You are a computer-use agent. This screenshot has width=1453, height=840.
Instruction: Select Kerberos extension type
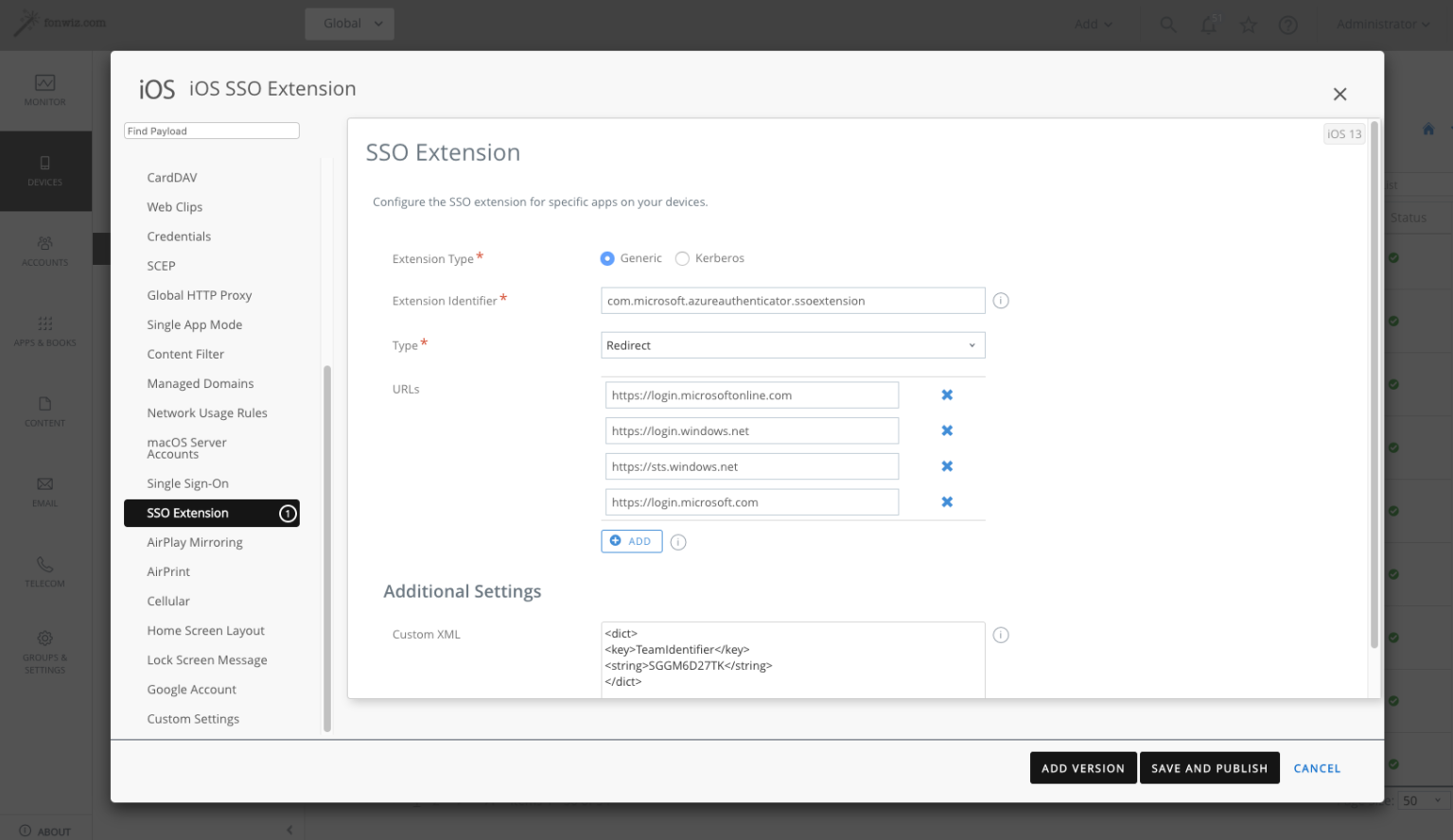(682, 258)
